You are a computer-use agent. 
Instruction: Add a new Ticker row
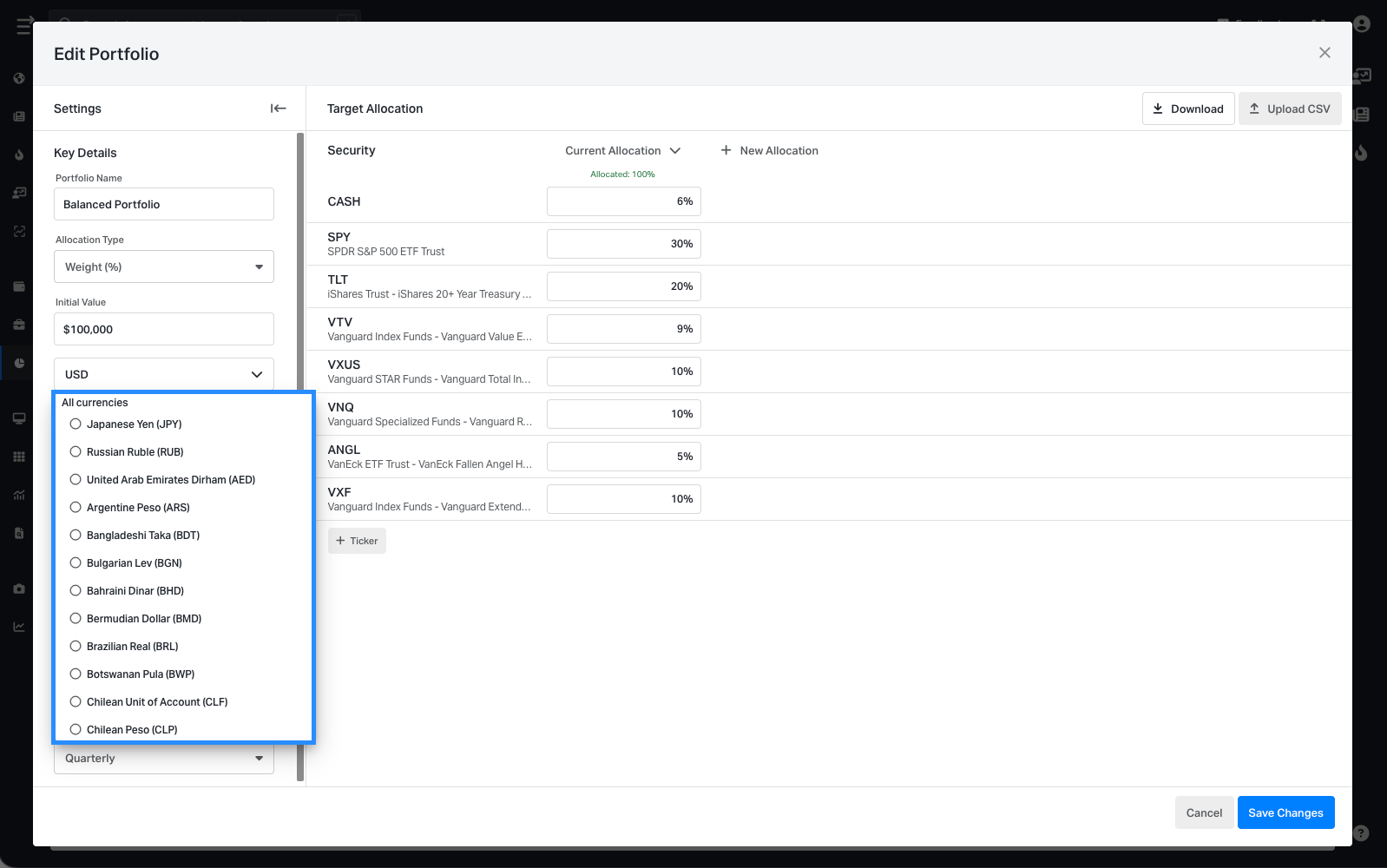click(357, 541)
